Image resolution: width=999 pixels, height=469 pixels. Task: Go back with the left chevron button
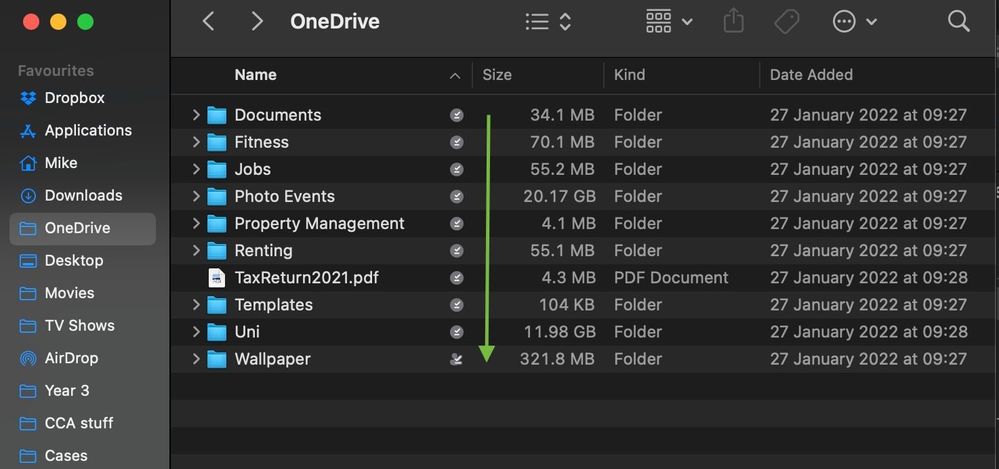tap(208, 22)
